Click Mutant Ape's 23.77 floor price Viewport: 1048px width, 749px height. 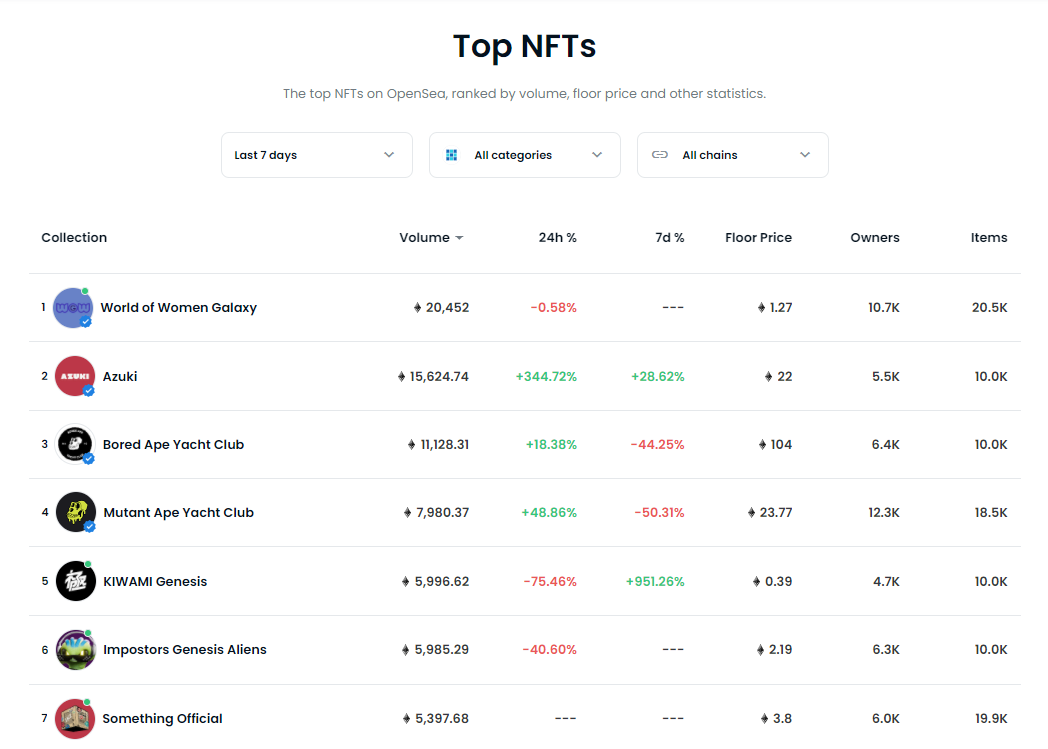click(x=776, y=513)
